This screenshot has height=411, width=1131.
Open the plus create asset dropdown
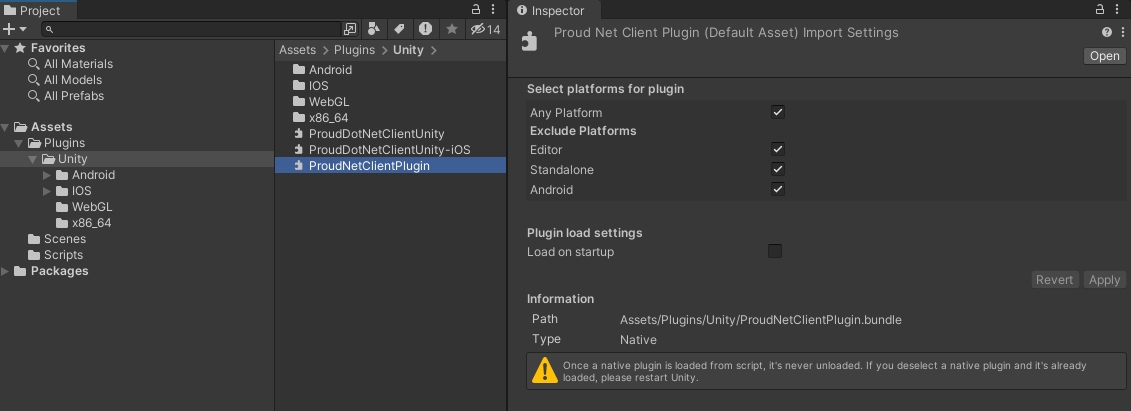click(14, 29)
